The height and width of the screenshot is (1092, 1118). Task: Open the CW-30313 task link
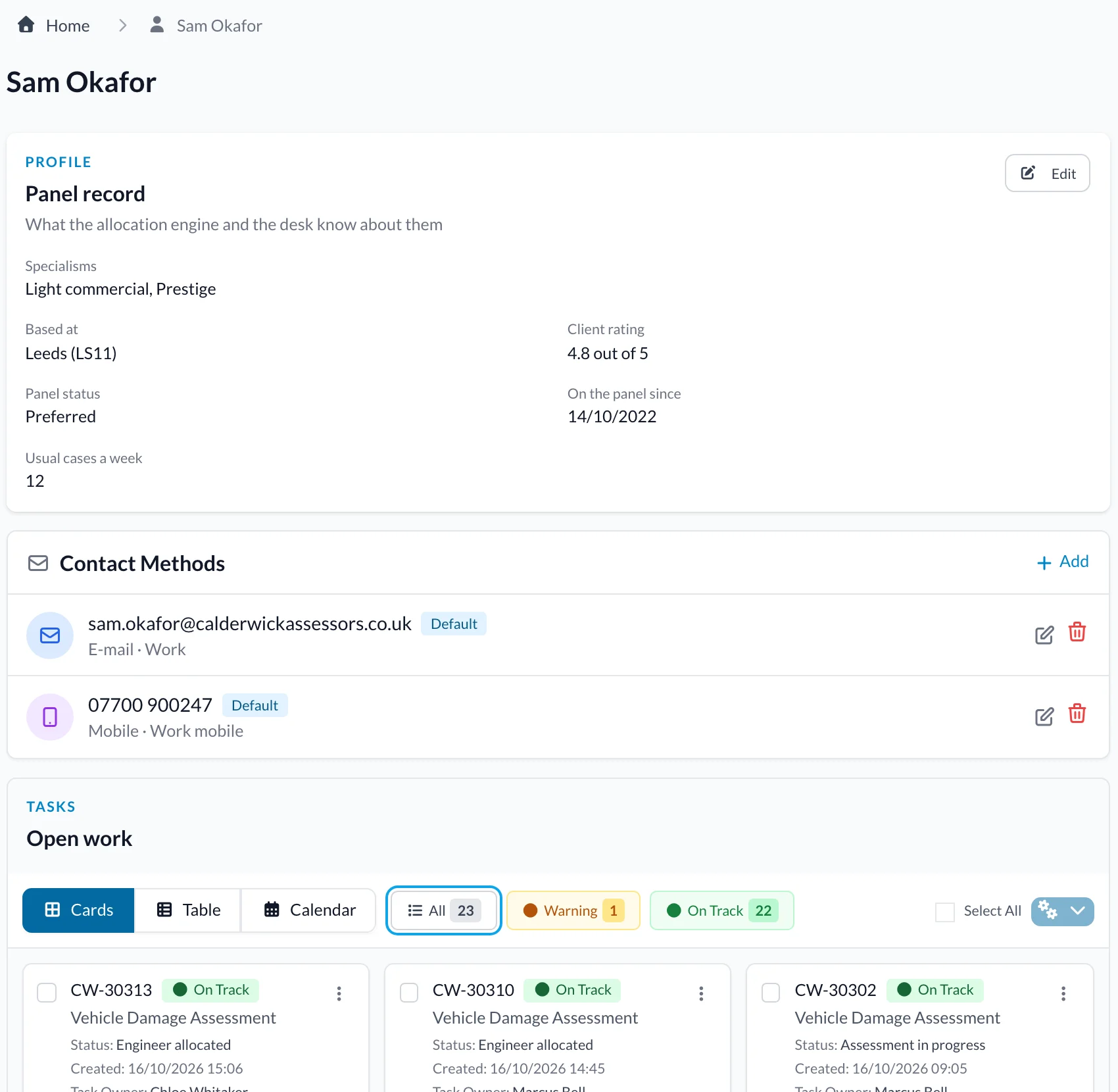point(111,990)
